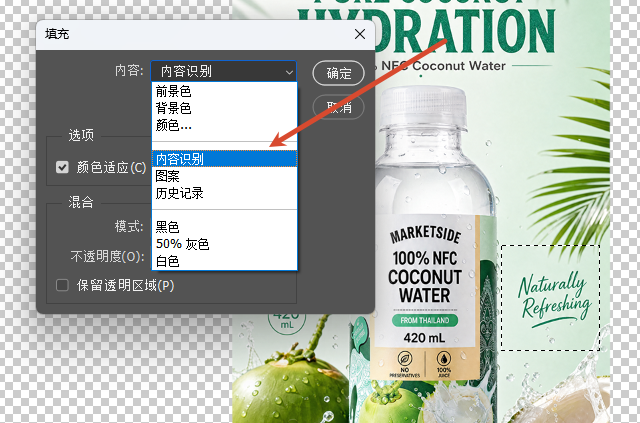Choose 背景色 from the list
This screenshot has width=640, height=423.
[x=224, y=108]
